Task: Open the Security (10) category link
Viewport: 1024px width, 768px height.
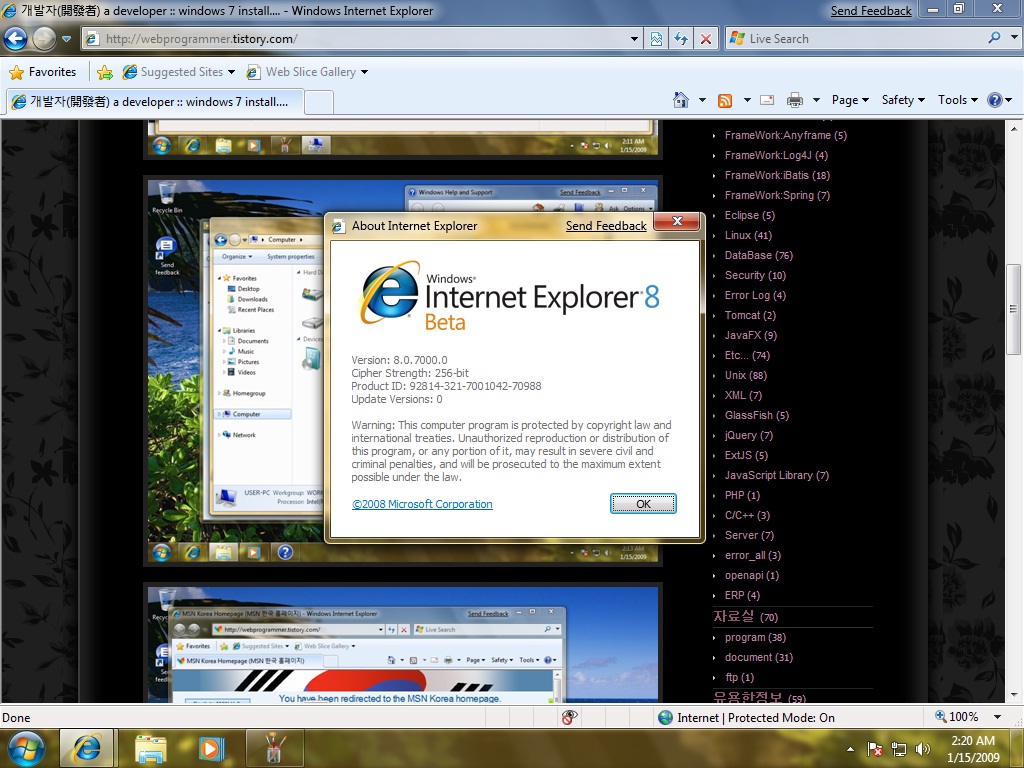Action: pos(755,276)
